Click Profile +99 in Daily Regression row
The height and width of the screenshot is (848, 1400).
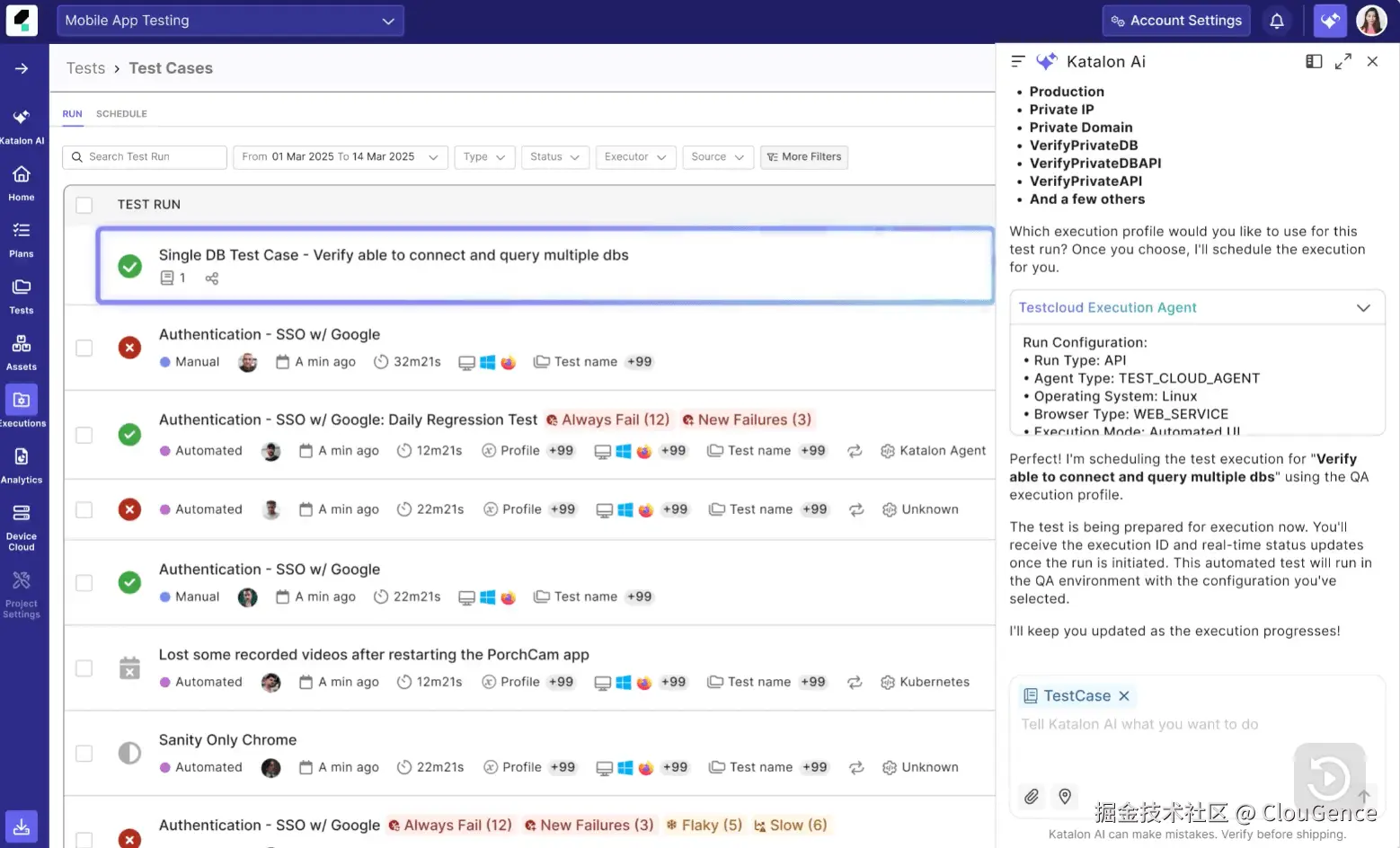pyautogui.click(x=528, y=451)
